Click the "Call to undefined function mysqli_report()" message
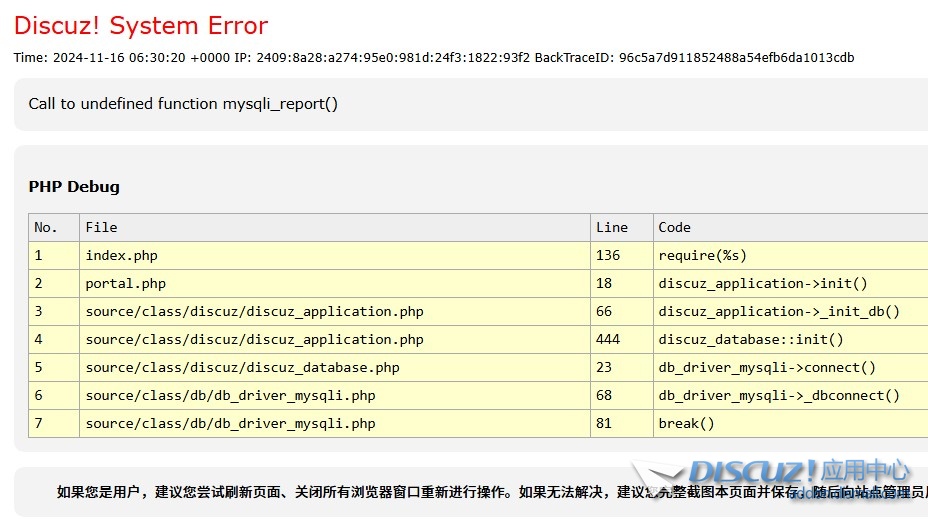This screenshot has height=519, width=928. (183, 104)
